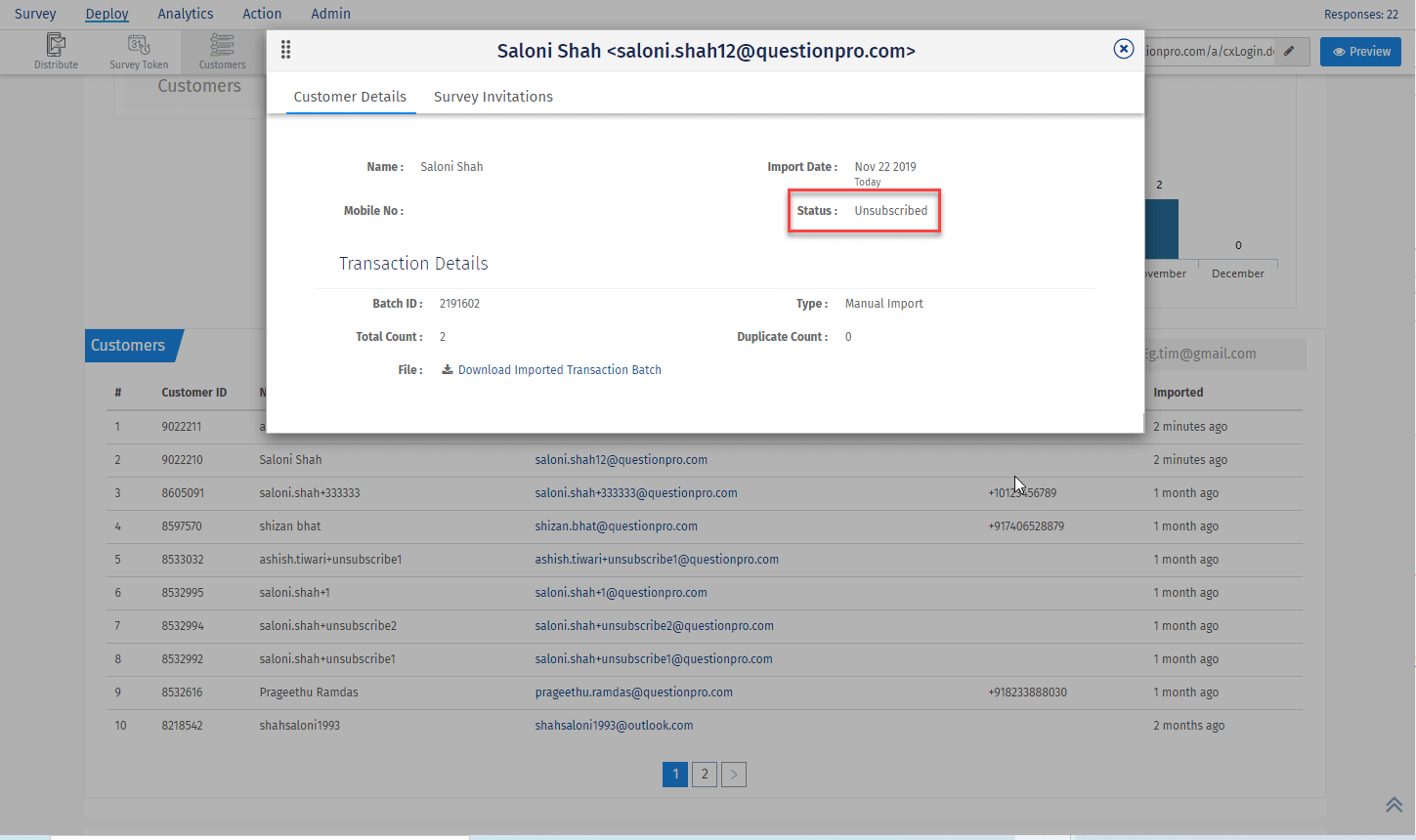1416x840 pixels.
Task: Click the Batch ID value 2191602
Action: pos(459,303)
